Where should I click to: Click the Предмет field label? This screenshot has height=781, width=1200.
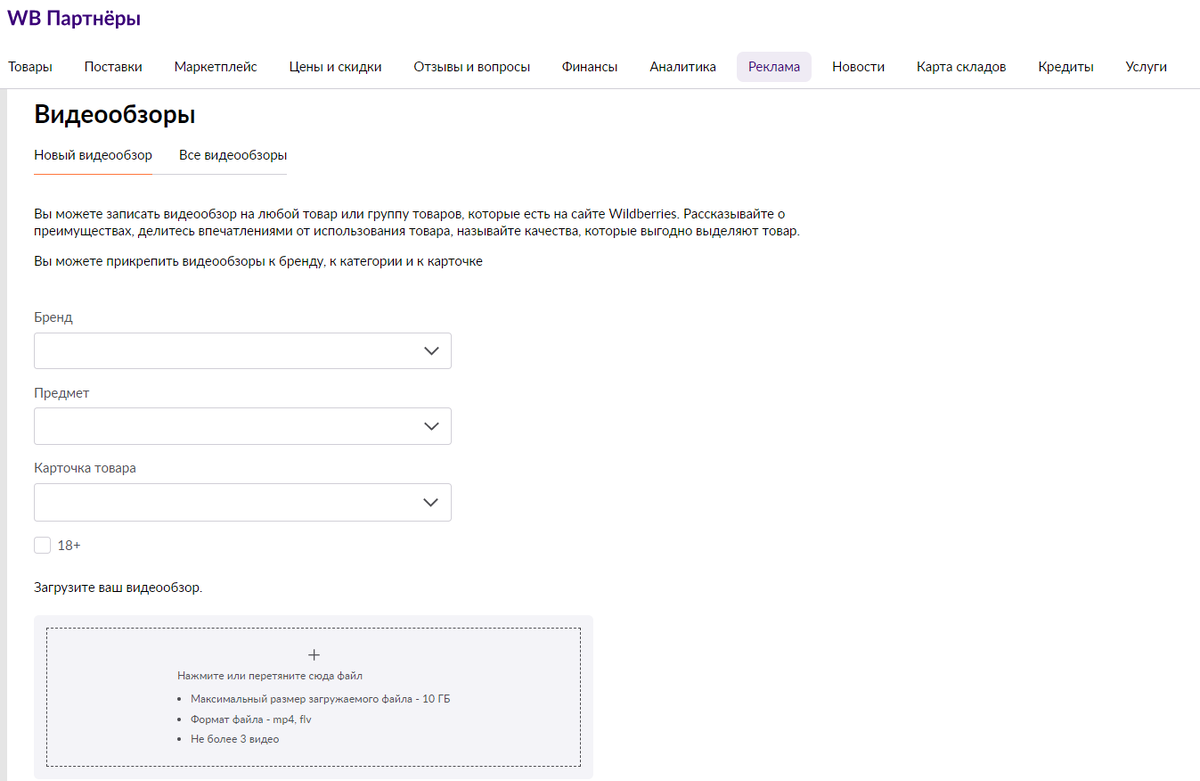[x=62, y=393]
